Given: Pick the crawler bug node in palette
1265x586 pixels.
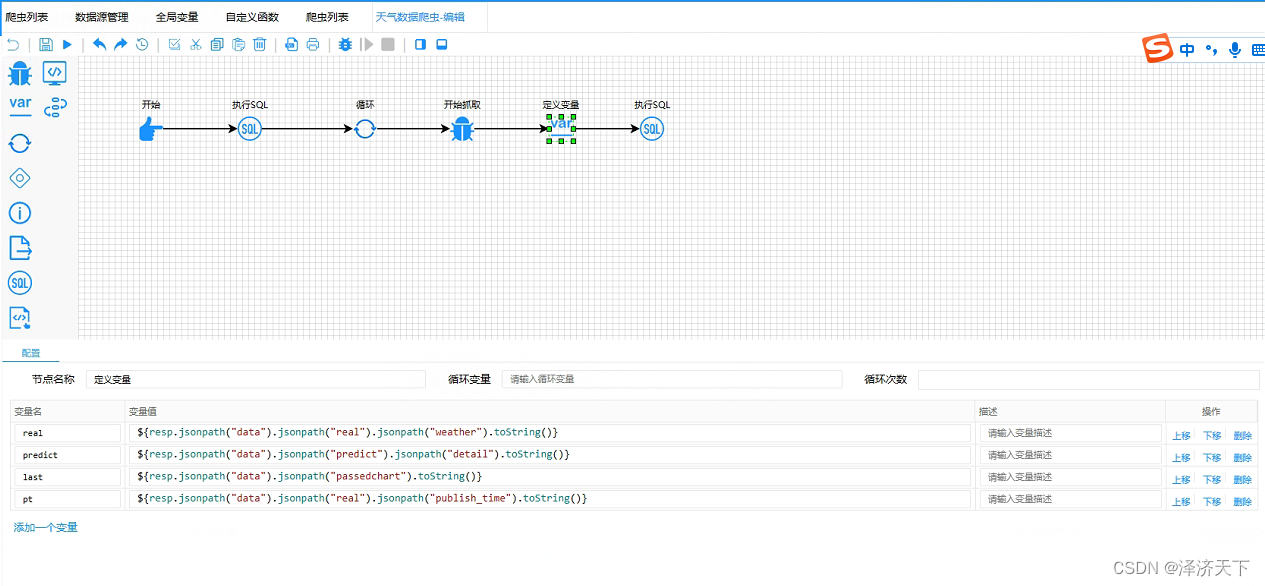Looking at the screenshot, I should (20, 73).
